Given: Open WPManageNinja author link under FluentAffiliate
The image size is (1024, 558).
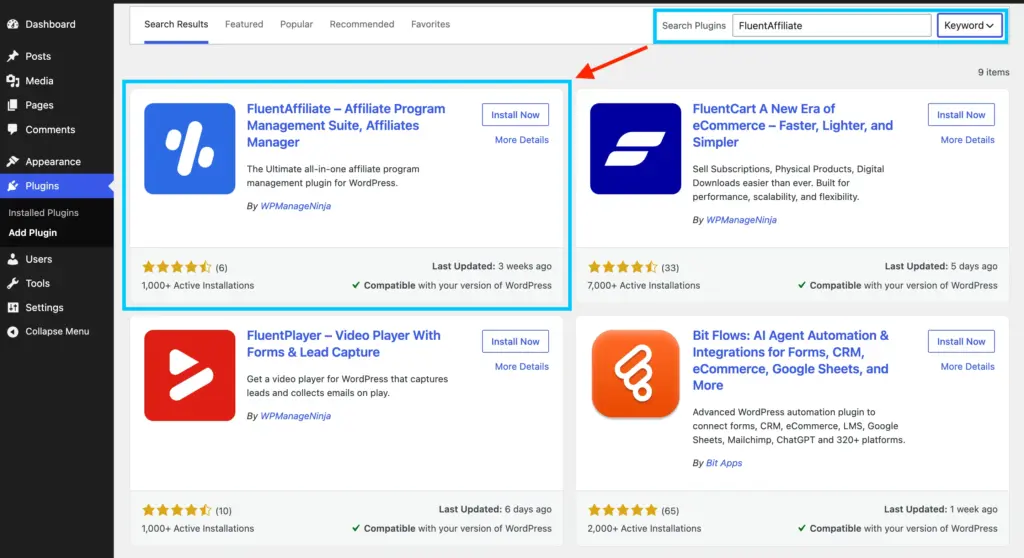Looking at the screenshot, I should coord(296,206).
